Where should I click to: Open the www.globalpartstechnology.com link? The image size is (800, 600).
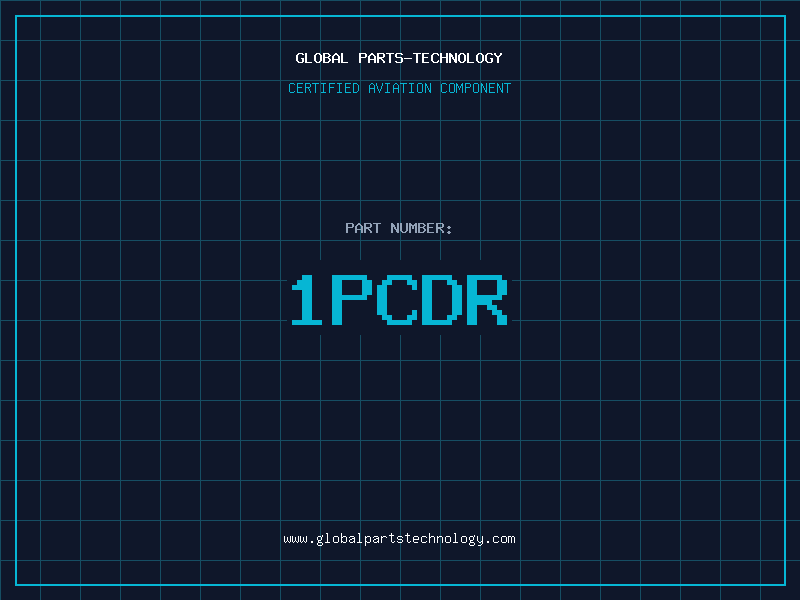coord(399,539)
